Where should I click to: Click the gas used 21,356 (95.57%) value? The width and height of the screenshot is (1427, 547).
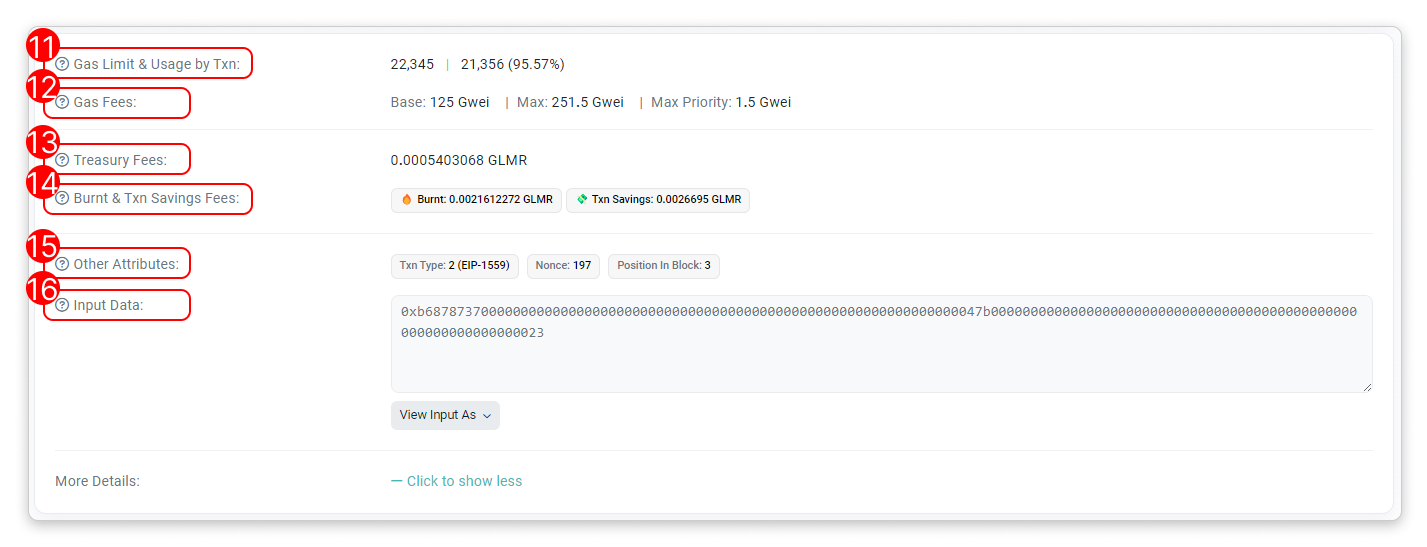point(512,64)
